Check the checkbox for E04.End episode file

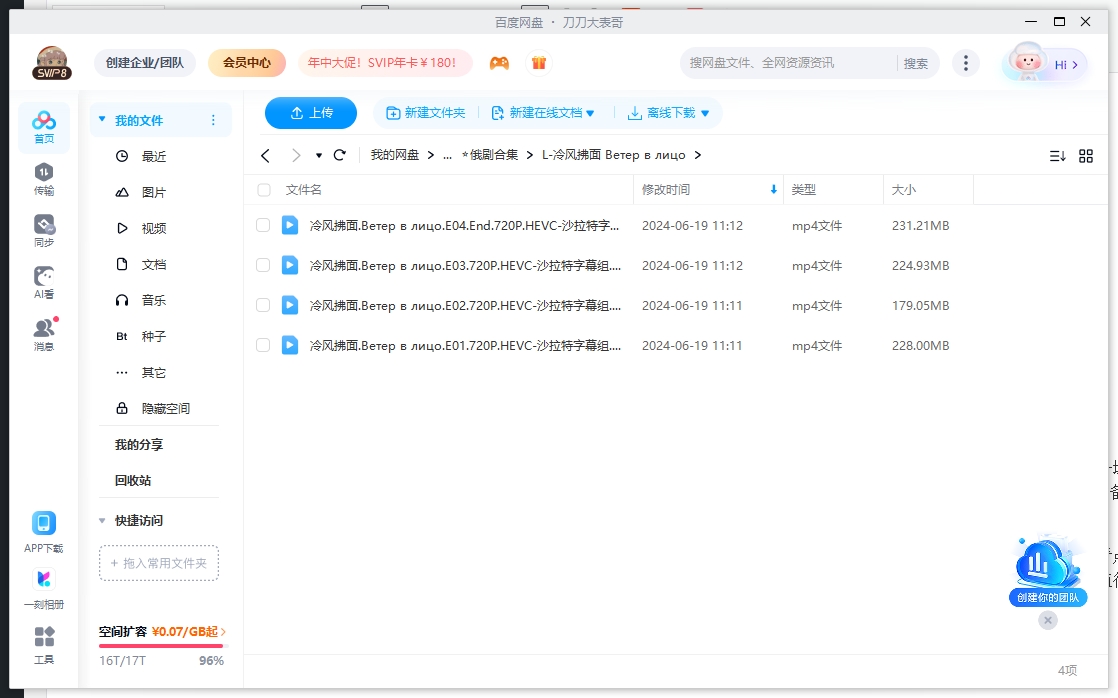pyautogui.click(x=264, y=225)
